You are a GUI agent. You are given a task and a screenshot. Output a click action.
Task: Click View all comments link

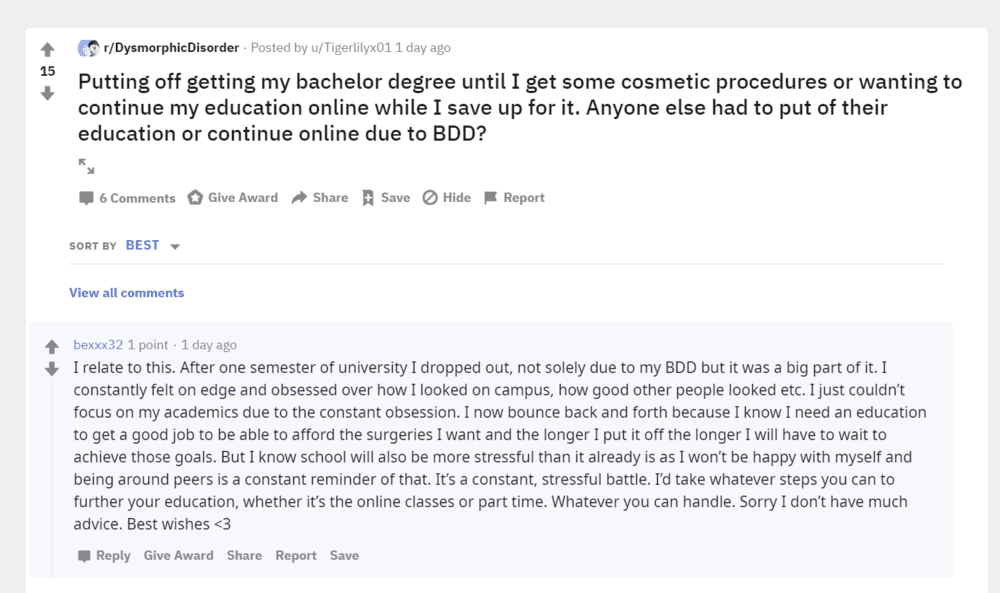[x=126, y=293]
